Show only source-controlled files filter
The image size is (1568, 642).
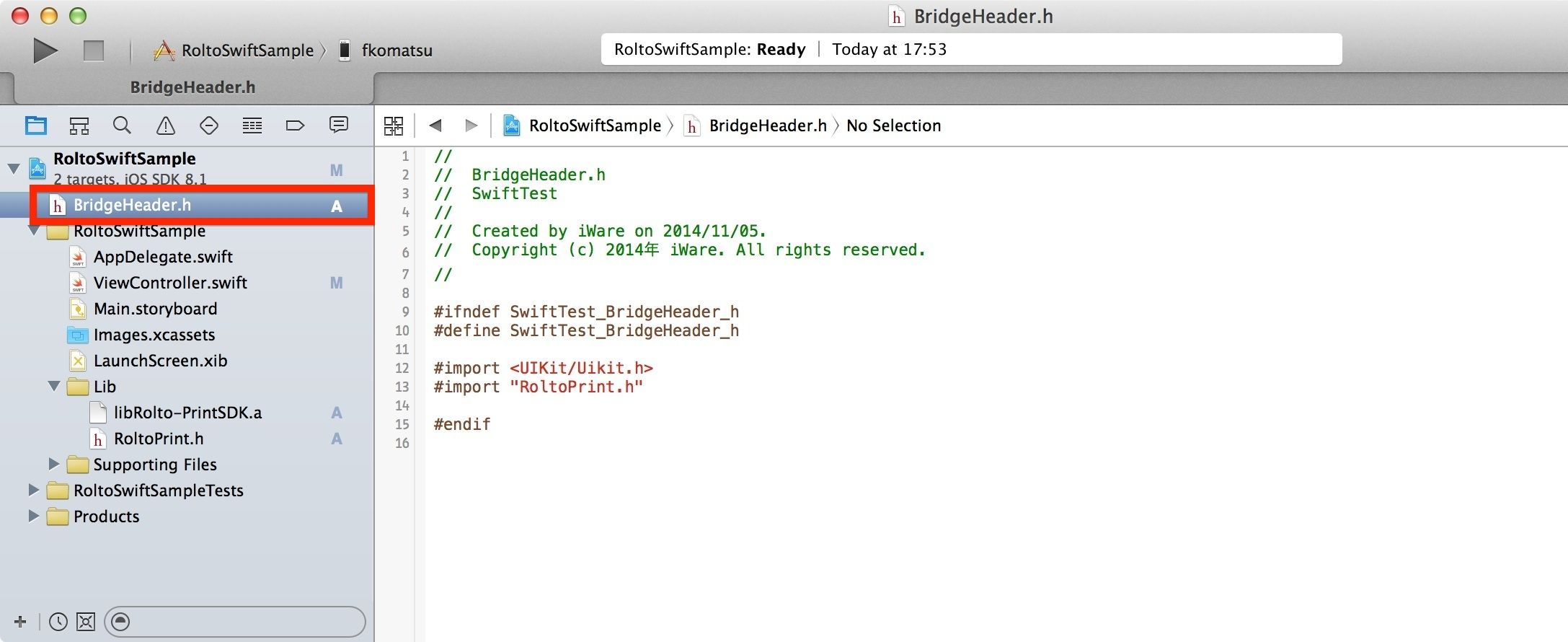coord(86,621)
